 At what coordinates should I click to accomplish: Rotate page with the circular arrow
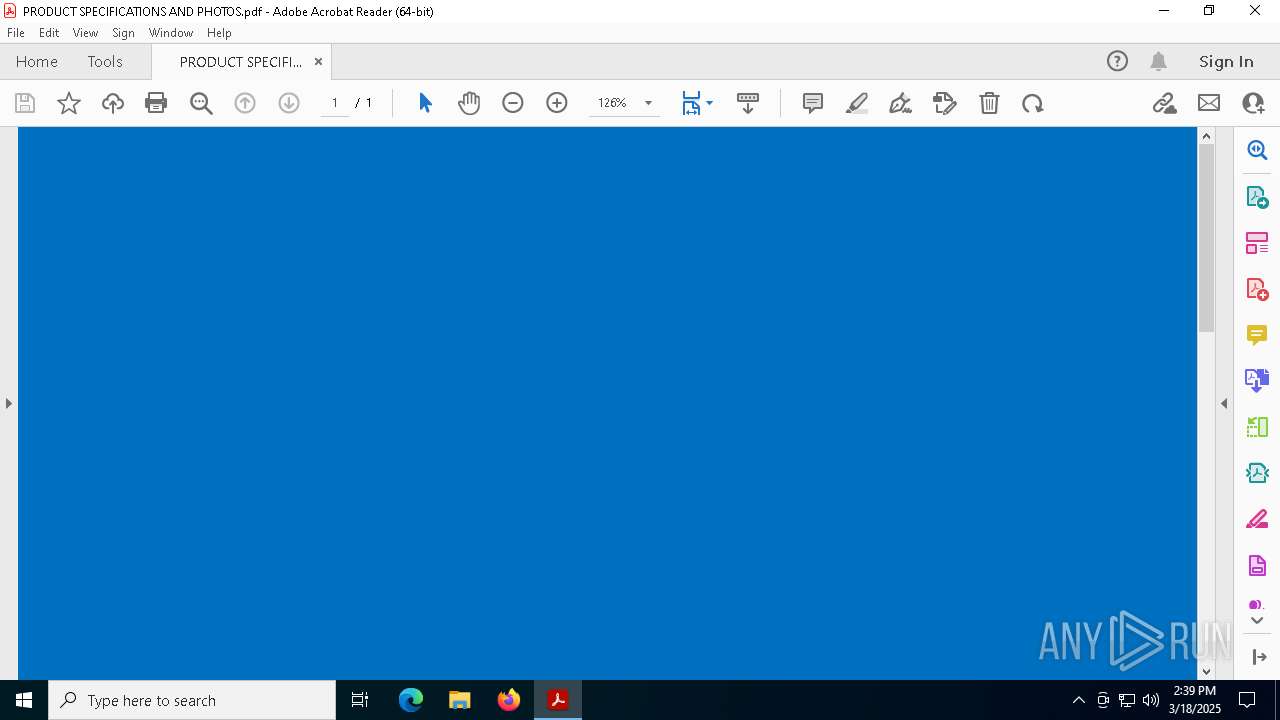tap(1033, 103)
